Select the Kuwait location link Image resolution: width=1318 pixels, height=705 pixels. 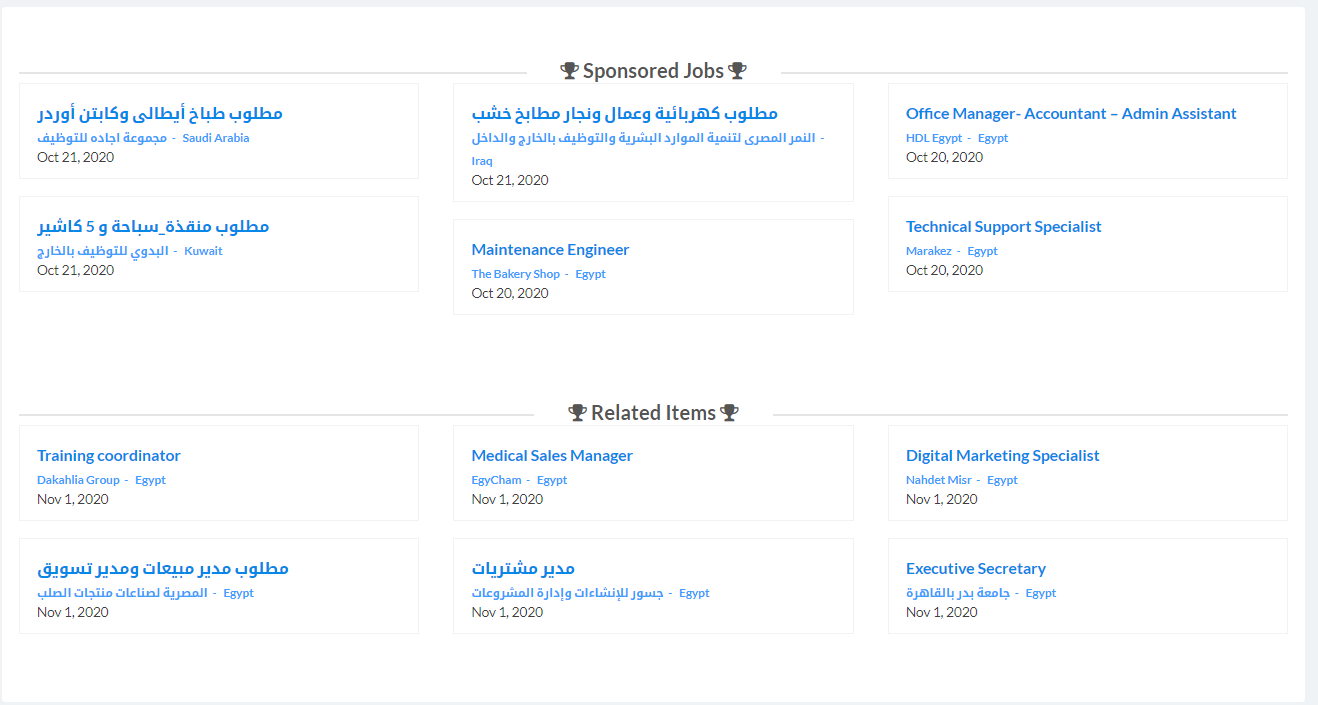point(203,251)
